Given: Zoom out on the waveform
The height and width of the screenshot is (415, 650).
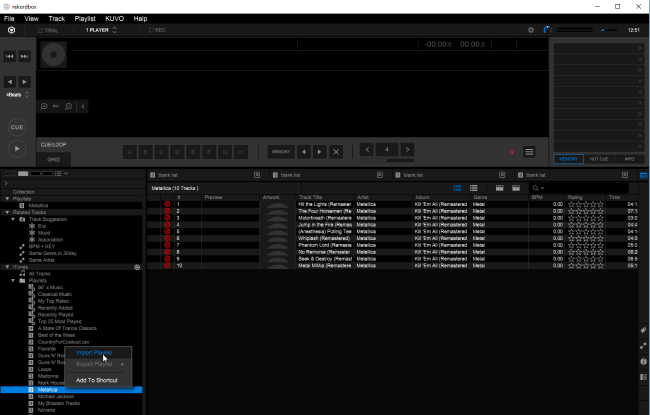Looking at the screenshot, I should click(69, 107).
